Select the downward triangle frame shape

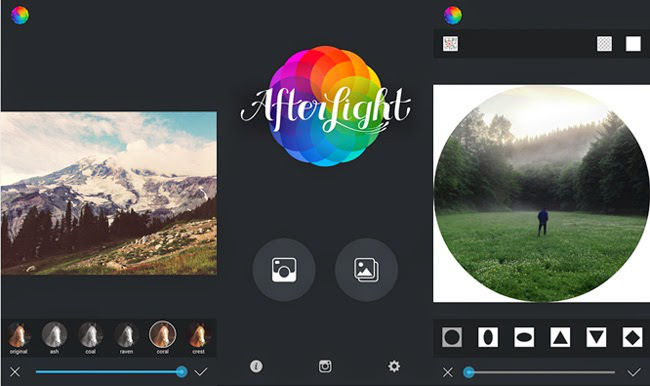click(x=596, y=337)
